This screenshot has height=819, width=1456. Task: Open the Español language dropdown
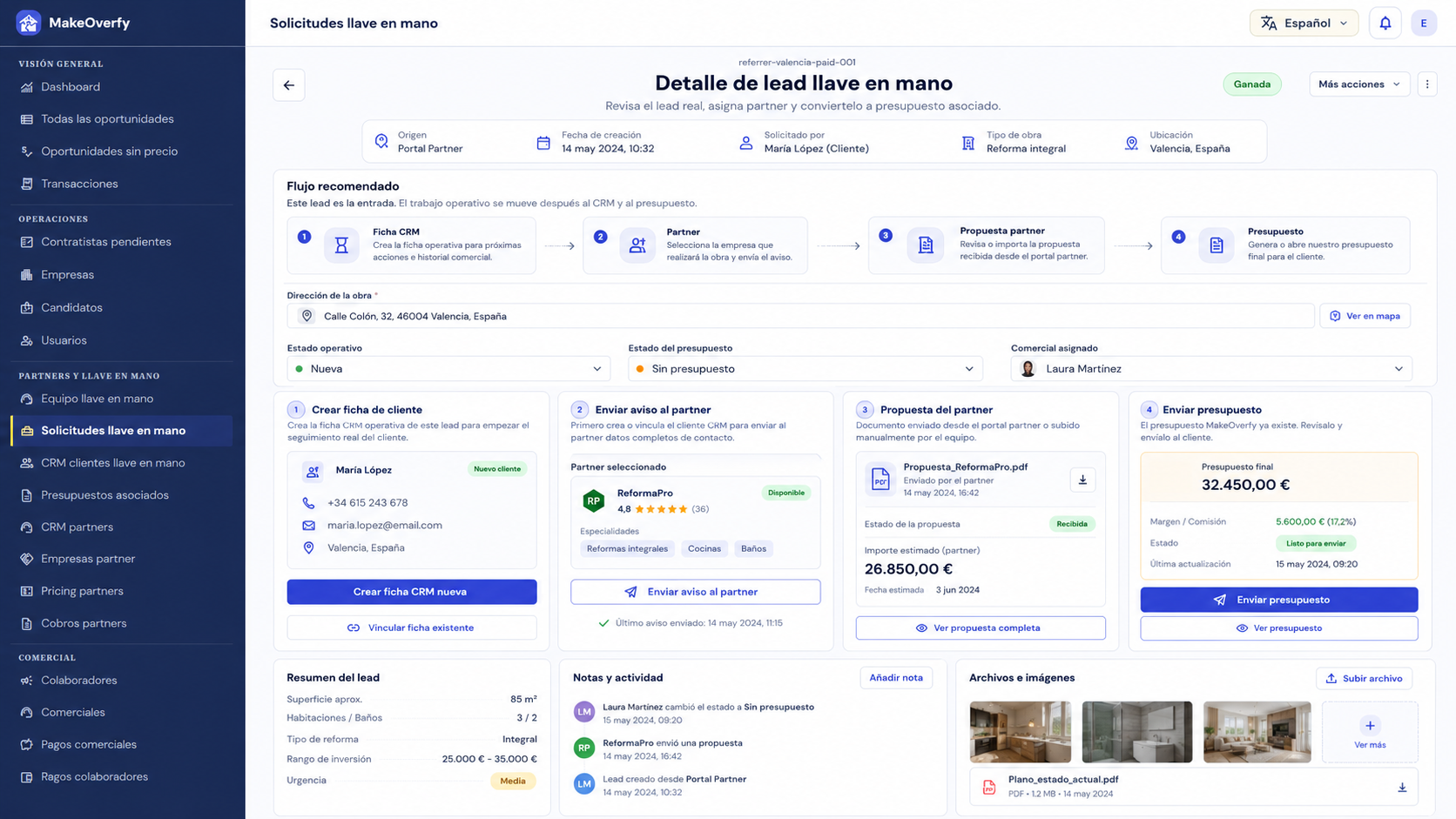[1304, 23]
